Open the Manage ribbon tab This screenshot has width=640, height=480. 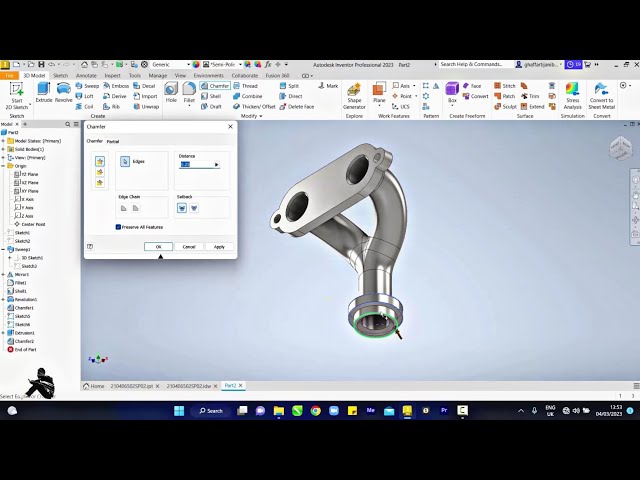(158, 76)
